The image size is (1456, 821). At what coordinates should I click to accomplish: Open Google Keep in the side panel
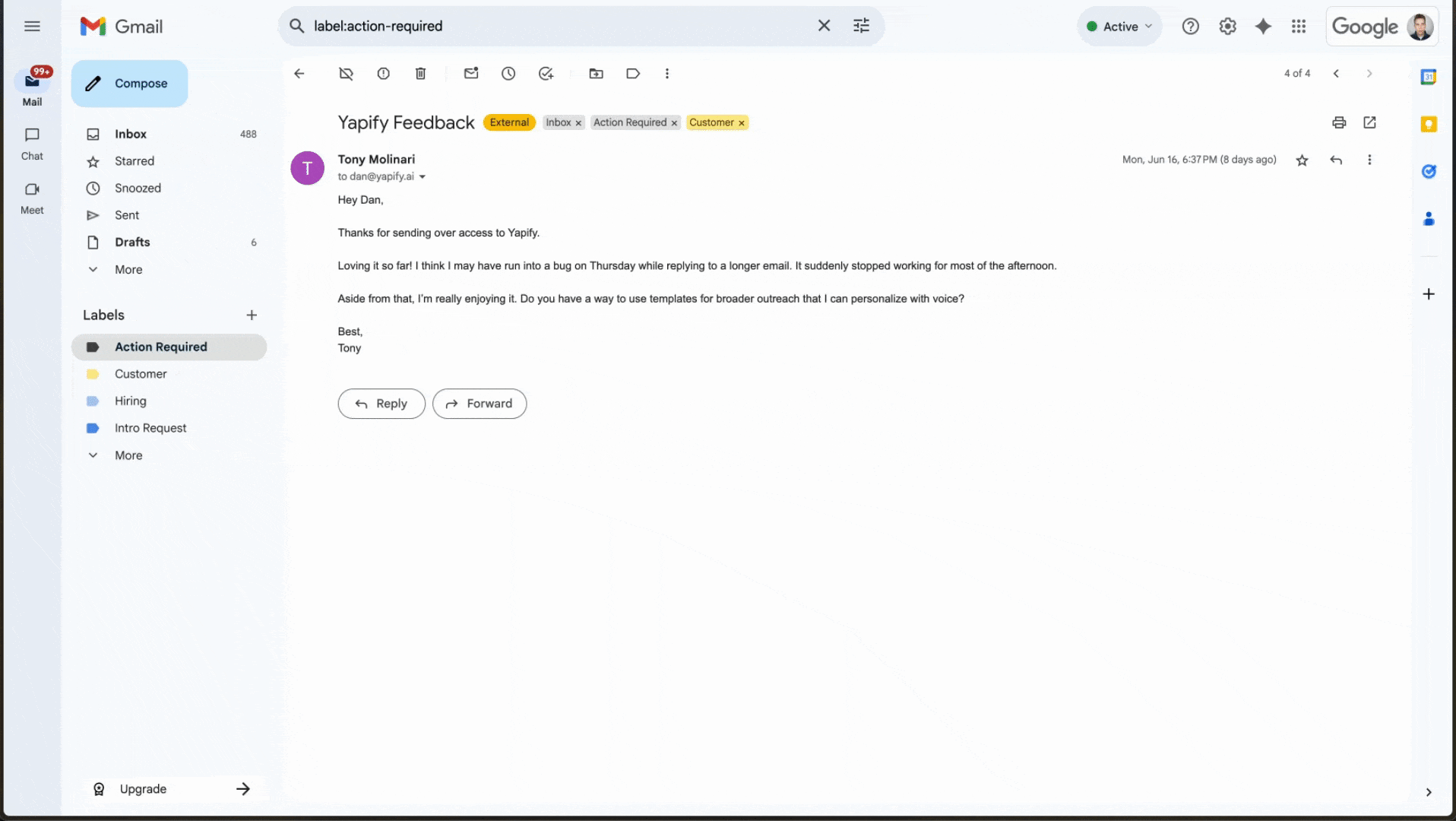[1429, 123]
